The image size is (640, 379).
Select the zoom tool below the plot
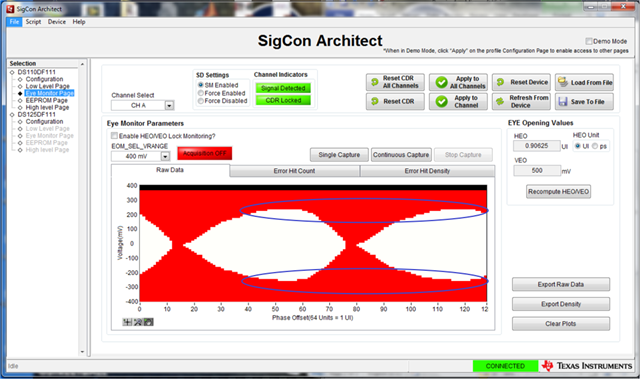[x=138, y=322]
